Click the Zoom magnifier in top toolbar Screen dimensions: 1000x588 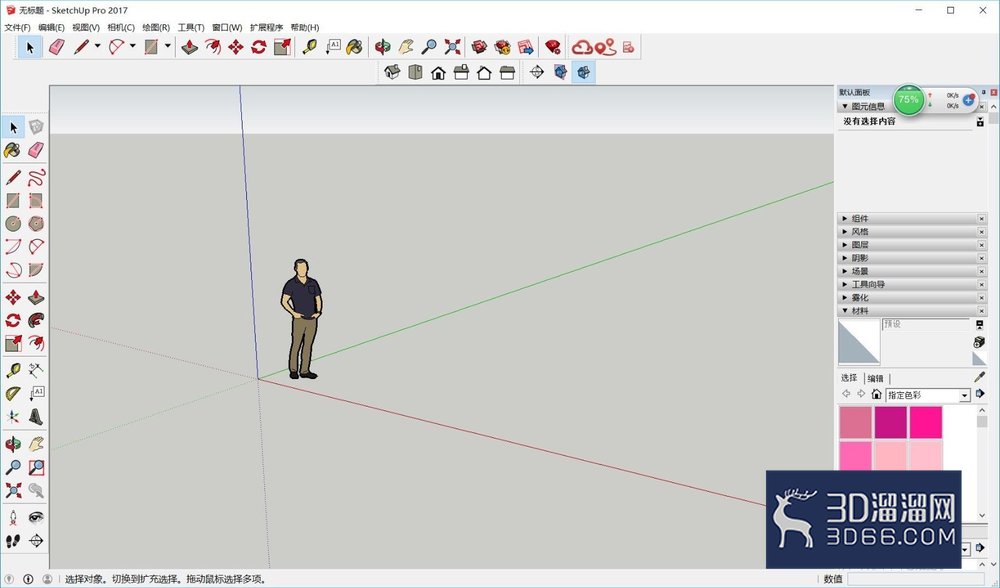(x=429, y=47)
